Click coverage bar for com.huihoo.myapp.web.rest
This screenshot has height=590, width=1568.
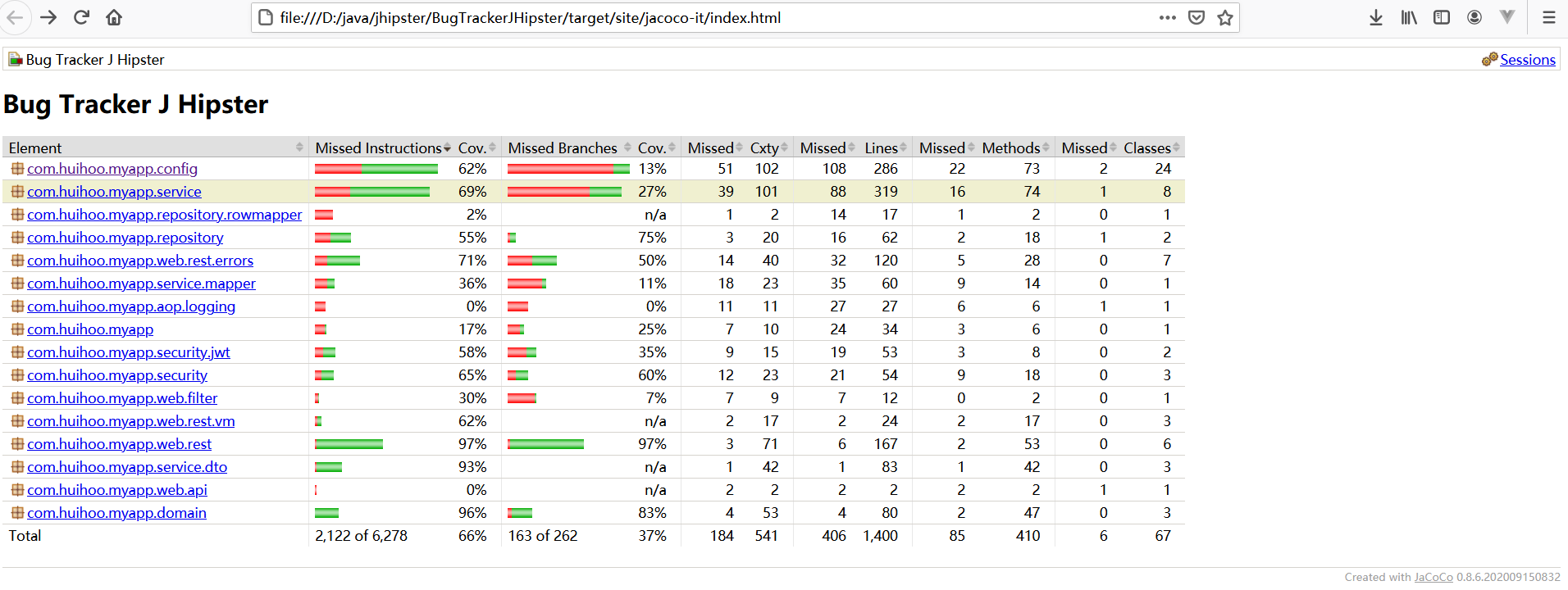click(349, 444)
